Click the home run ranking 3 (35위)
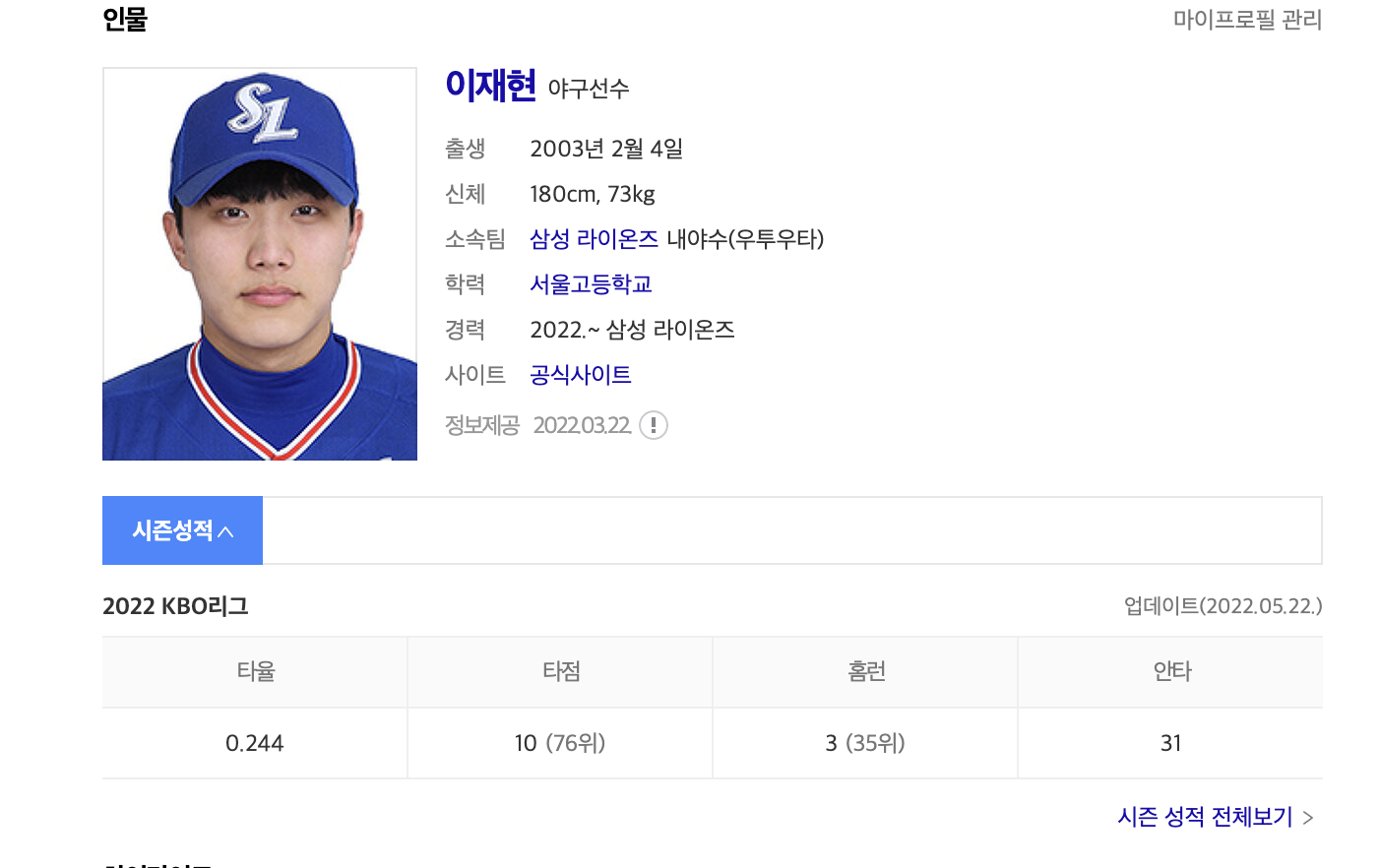Viewport: 1380px width, 868px height. point(864,743)
